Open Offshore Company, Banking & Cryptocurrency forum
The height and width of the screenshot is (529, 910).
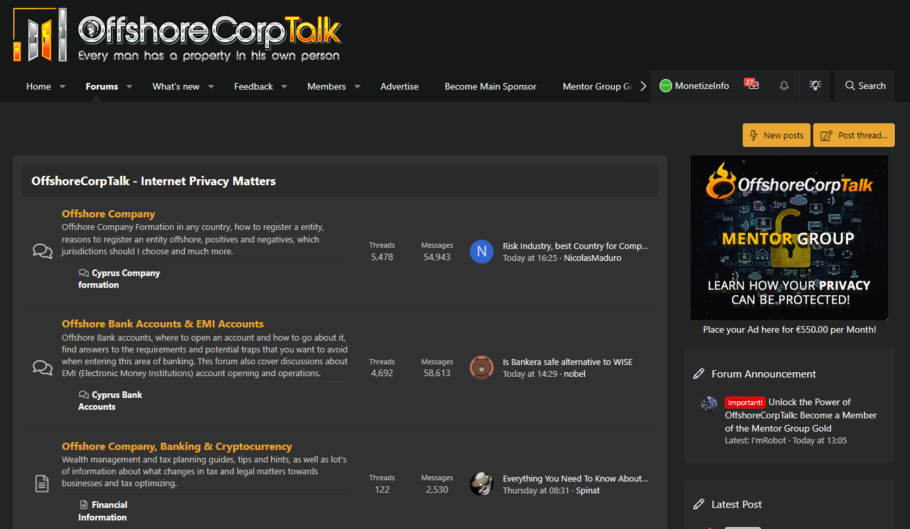[177, 446]
